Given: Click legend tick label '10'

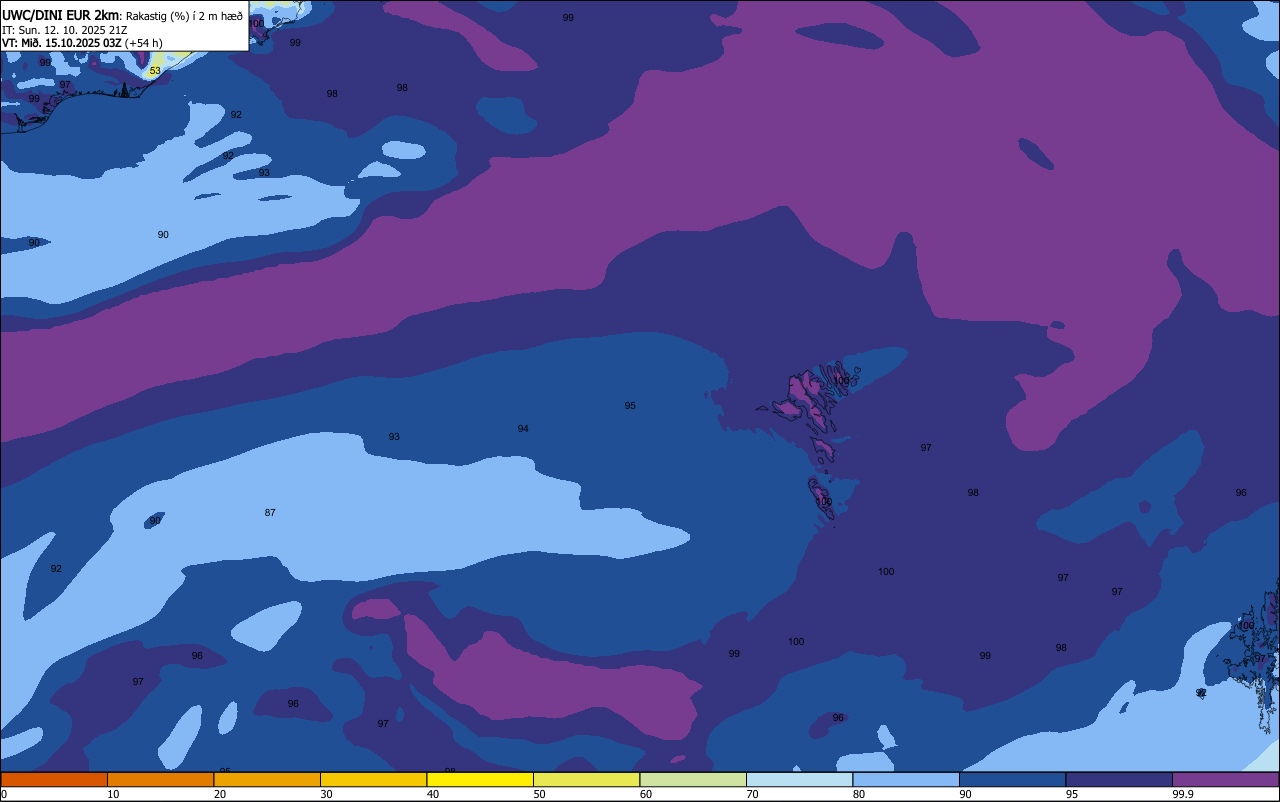Looking at the screenshot, I should pos(113,794).
